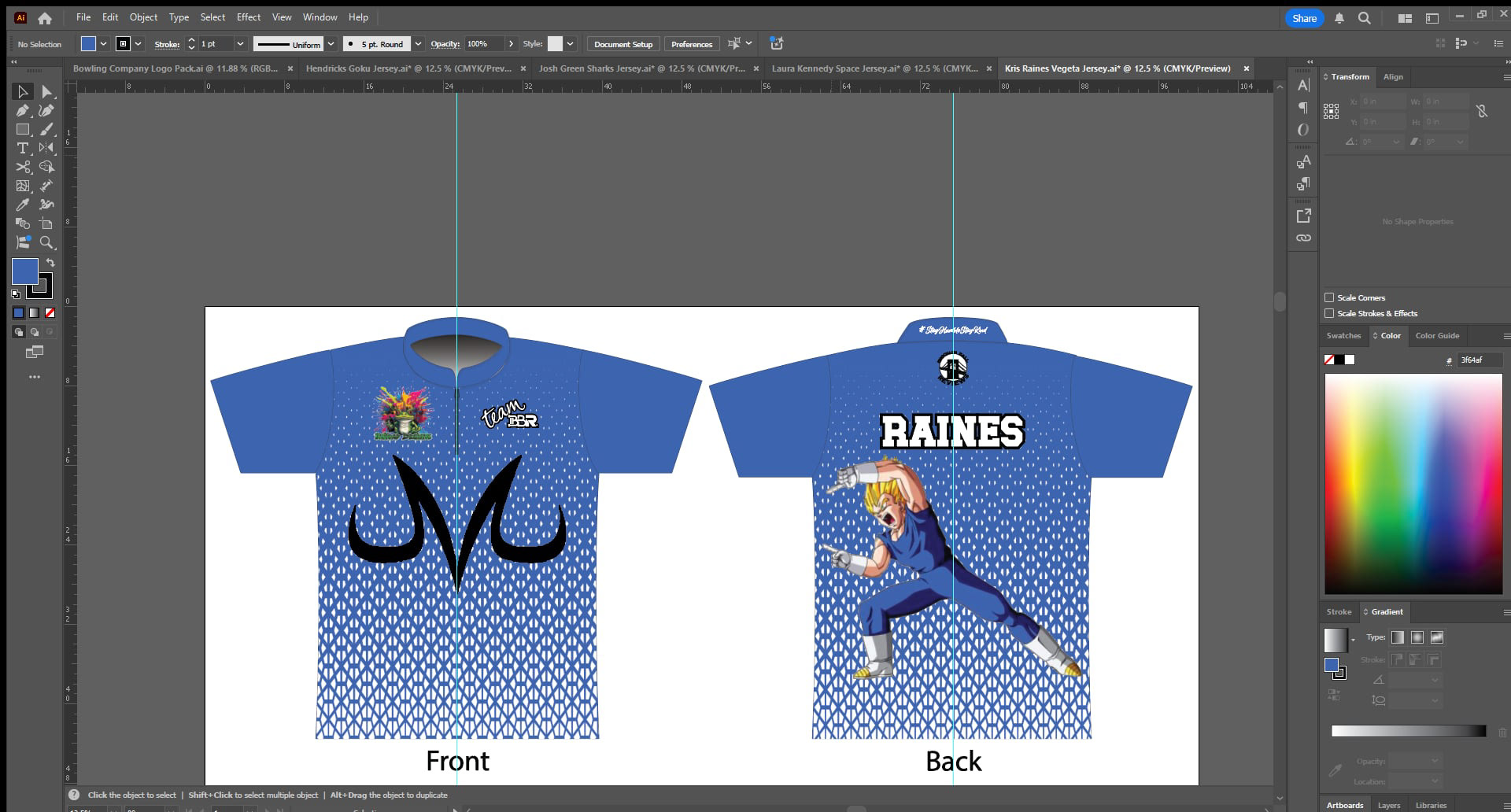Choose Radial gradient type
Image resolution: width=1511 pixels, height=812 pixels.
coord(1417,637)
